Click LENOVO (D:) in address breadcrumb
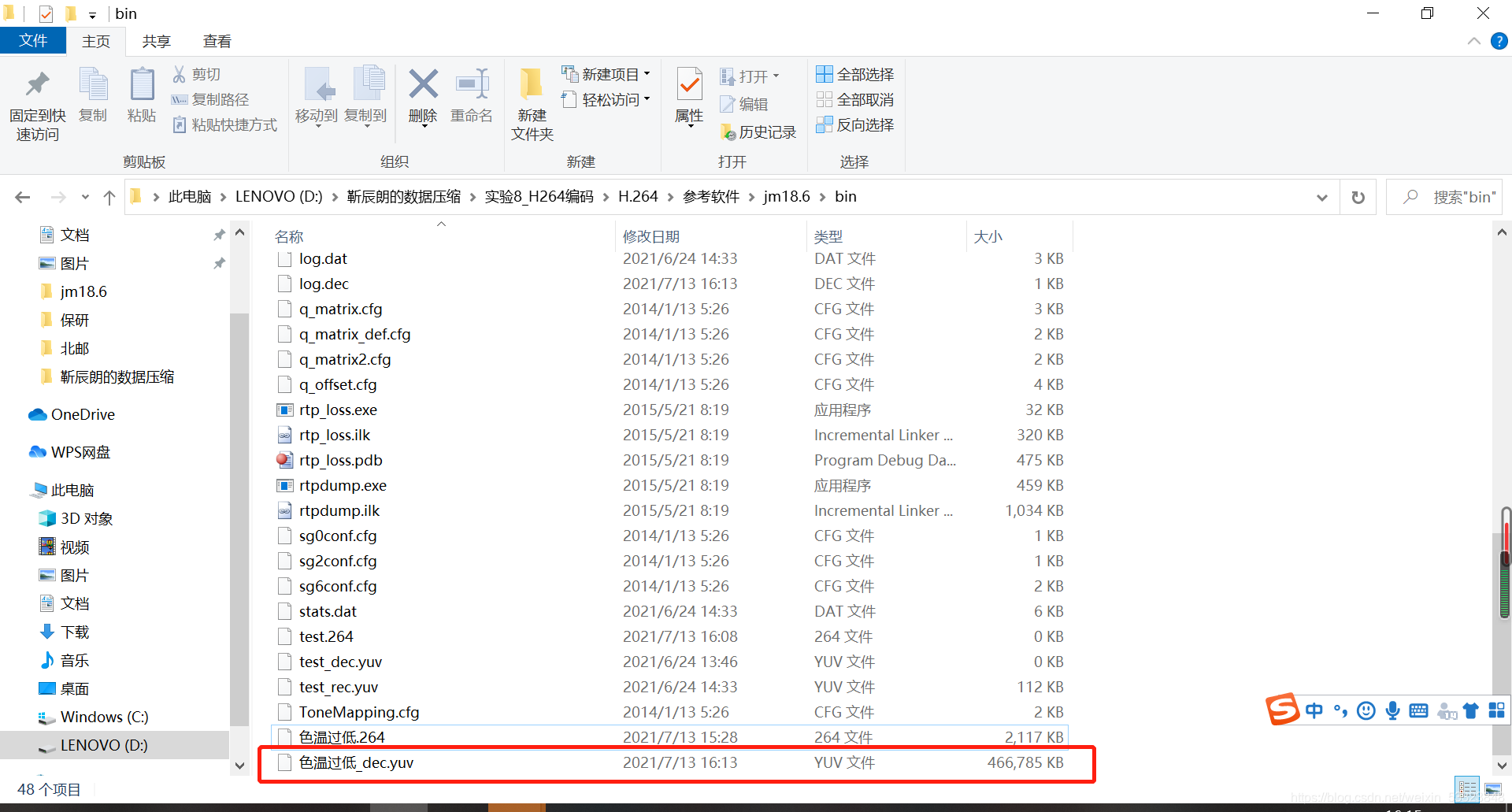The height and width of the screenshot is (812, 1512). pyautogui.click(x=279, y=197)
